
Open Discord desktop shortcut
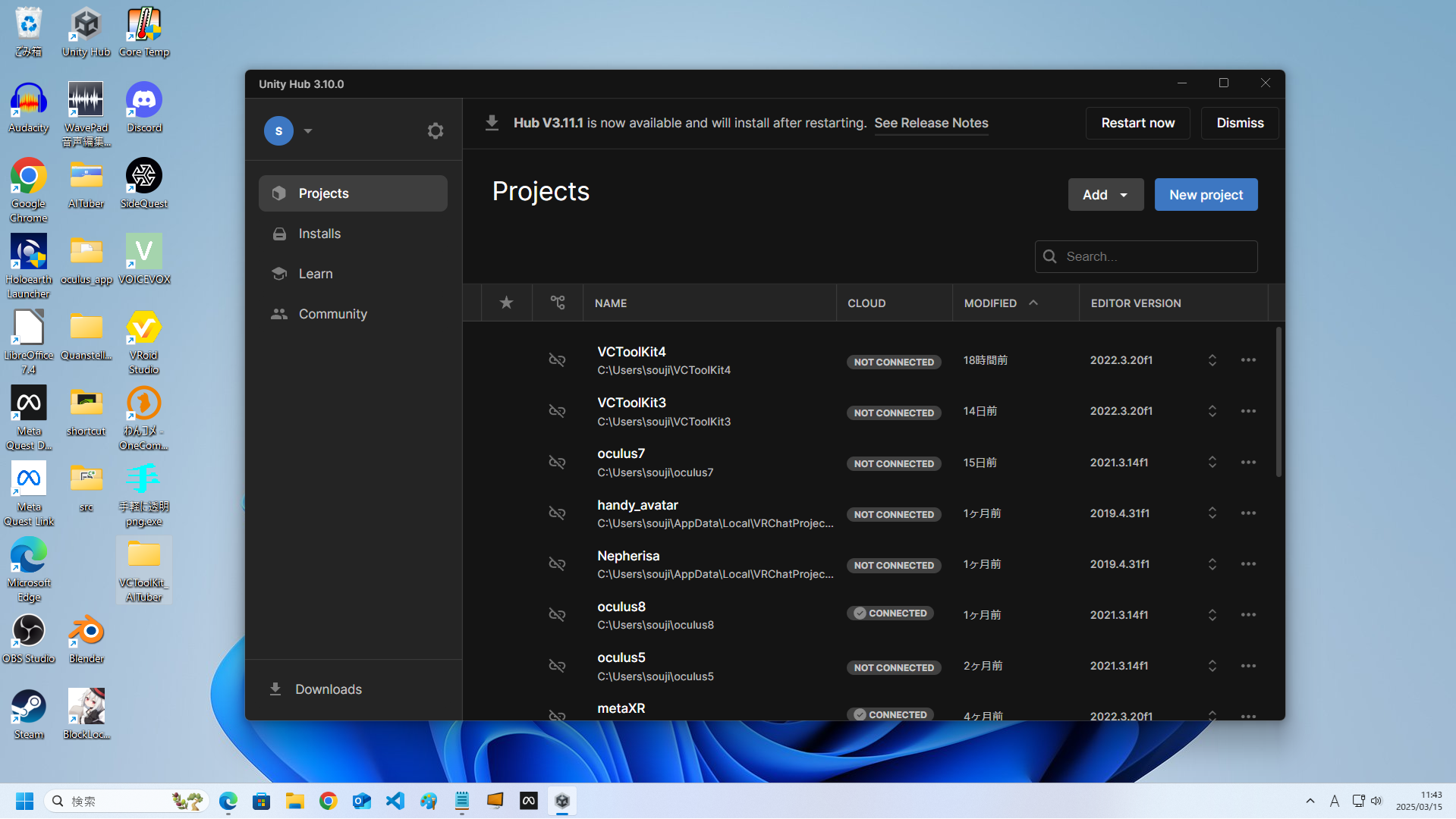coord(144,108)
